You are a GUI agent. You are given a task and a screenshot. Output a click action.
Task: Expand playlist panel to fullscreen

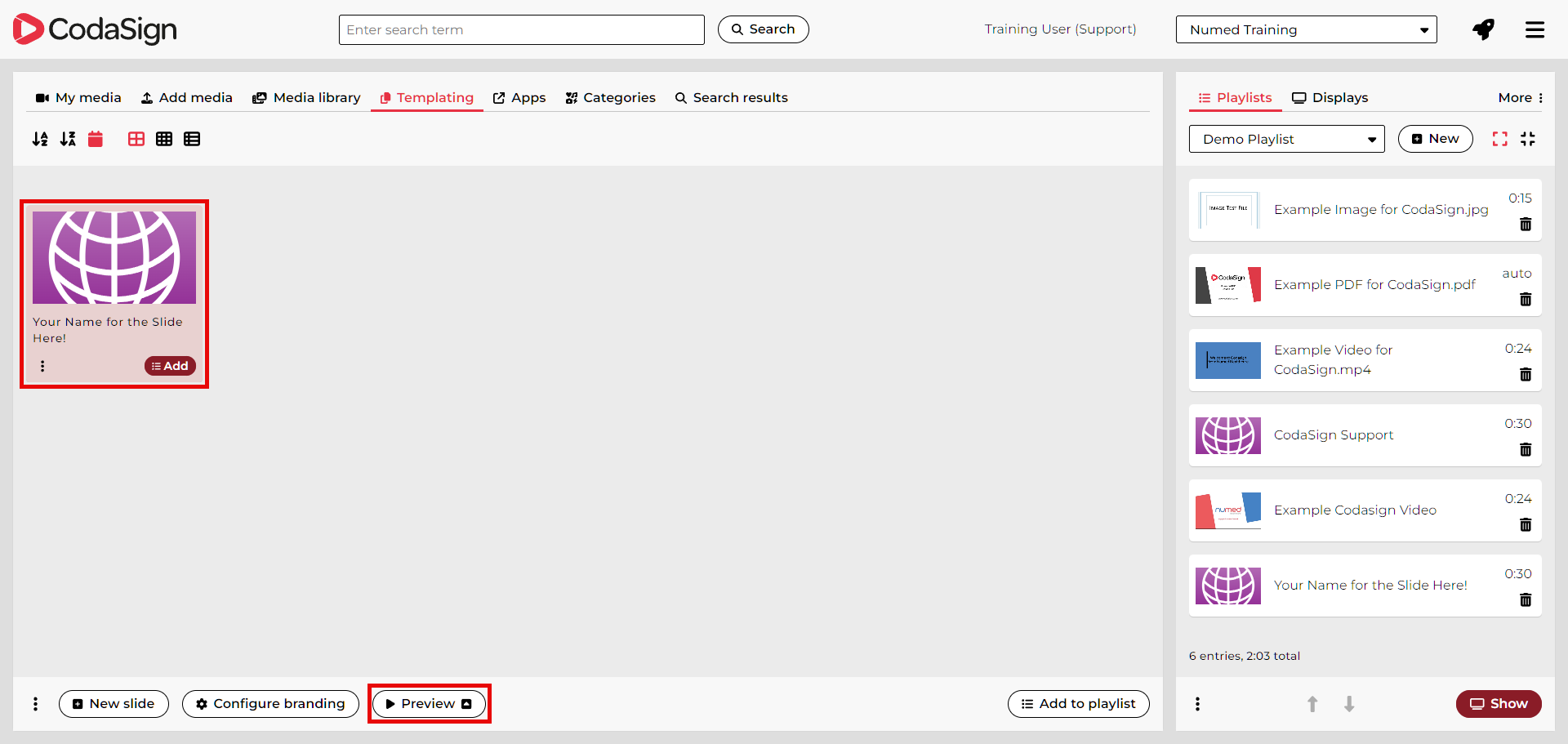point(1499,139)
